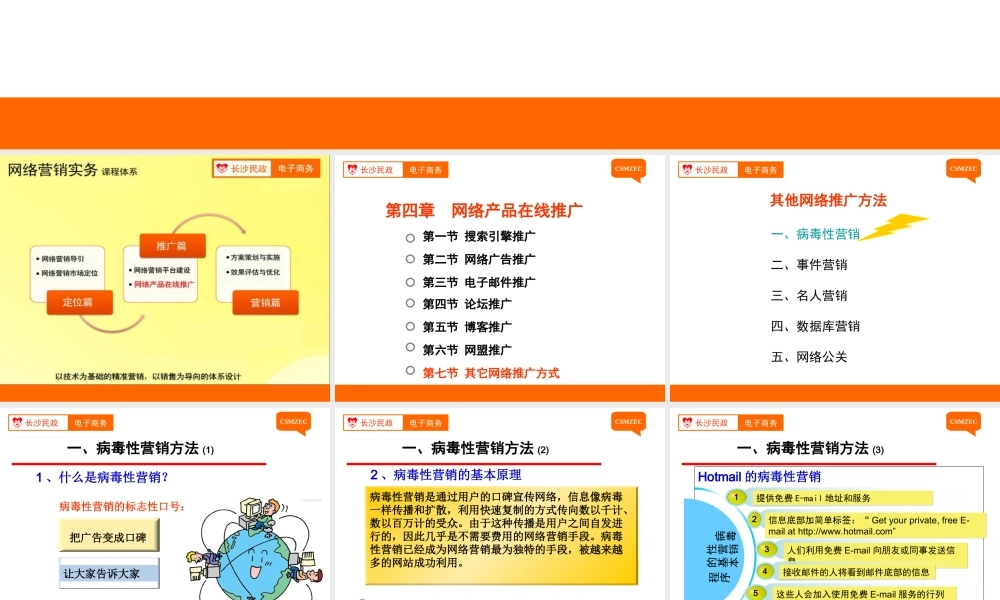Click the yellow text box explaining 病毒性营销 principle
The image size is (1000, 600).
pos(500,535)
